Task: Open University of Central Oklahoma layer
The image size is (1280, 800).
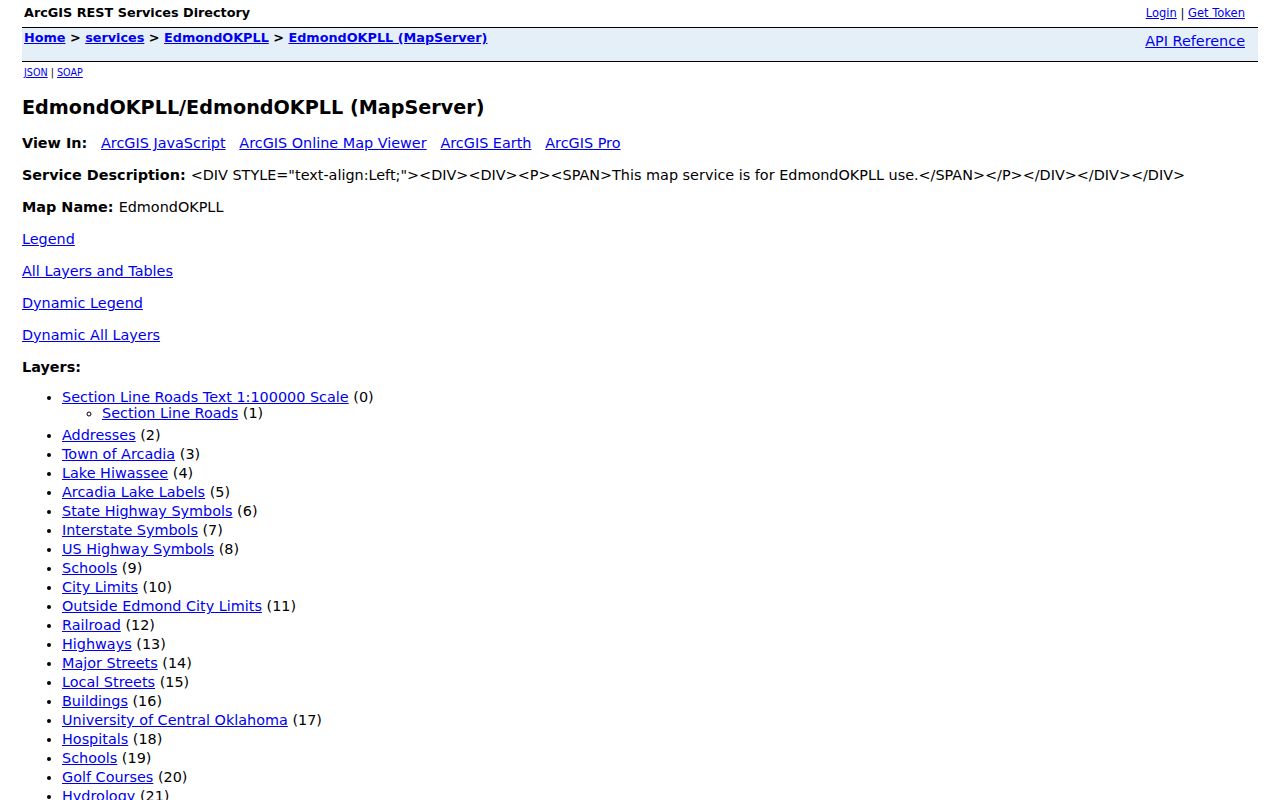Action: (x=175, y=720)
